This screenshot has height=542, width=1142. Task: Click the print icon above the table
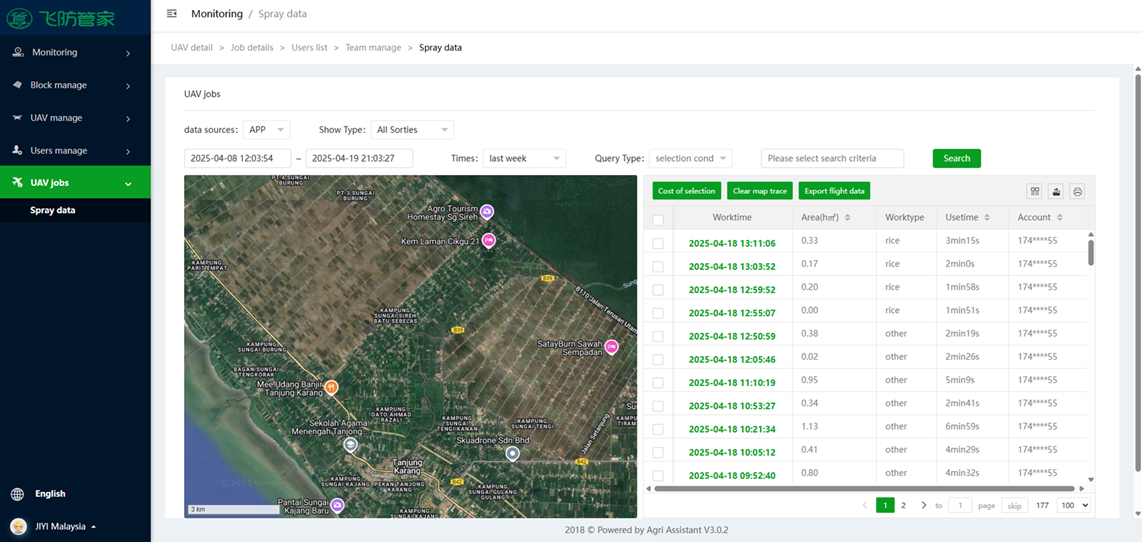(1077, 191)
